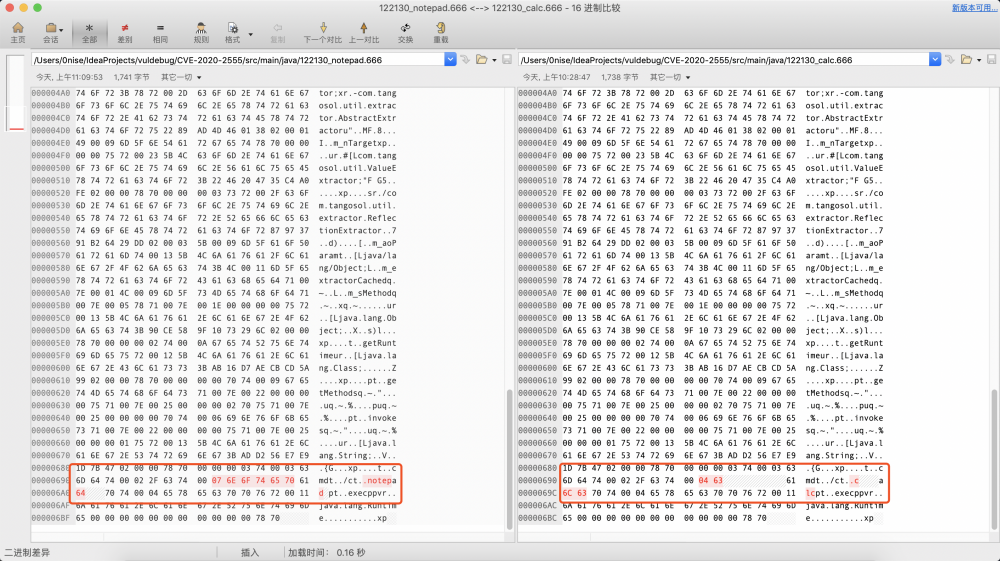This screenshot has height=561, width=1000.
Task: Click right ASCII text 'tionExtractor..7'
Action: 844,231
